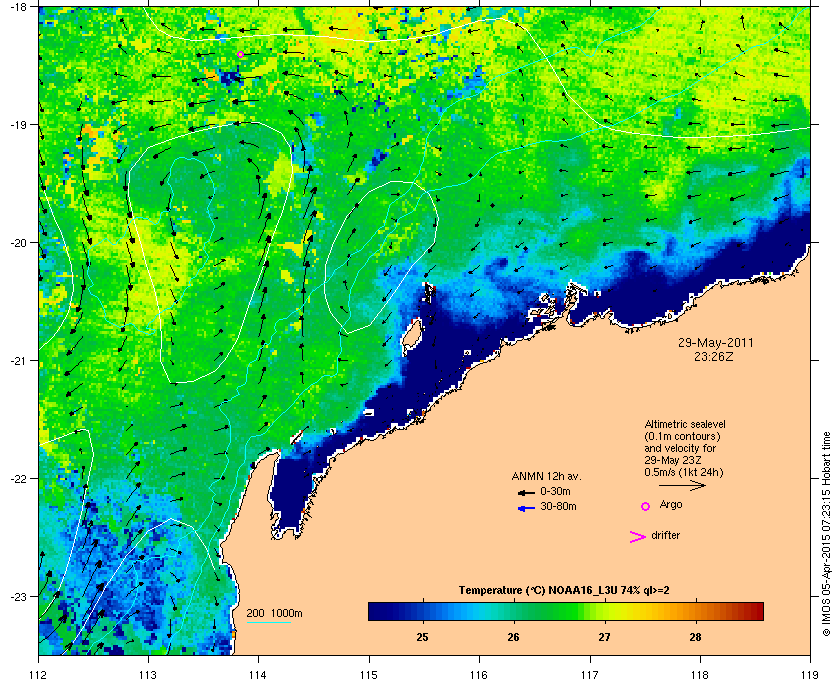Viewport: 840px width, 680px height.
Task: Click the longitude axis label 112
Action: [39, 675]
